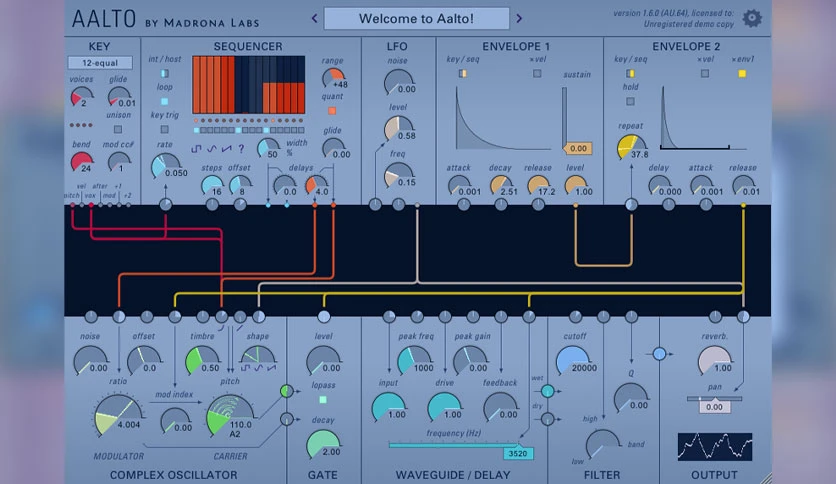The width and height of the screenshot is (836, 484).
Task: Enable Envelope 1 xvel checkbox
Action: (537, 74)
